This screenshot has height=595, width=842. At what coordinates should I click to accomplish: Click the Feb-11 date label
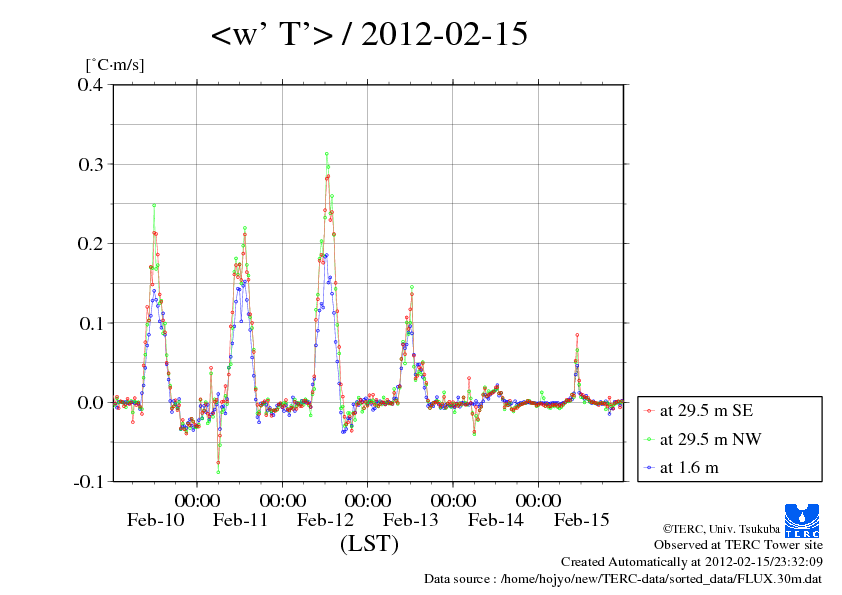(240, 520)
